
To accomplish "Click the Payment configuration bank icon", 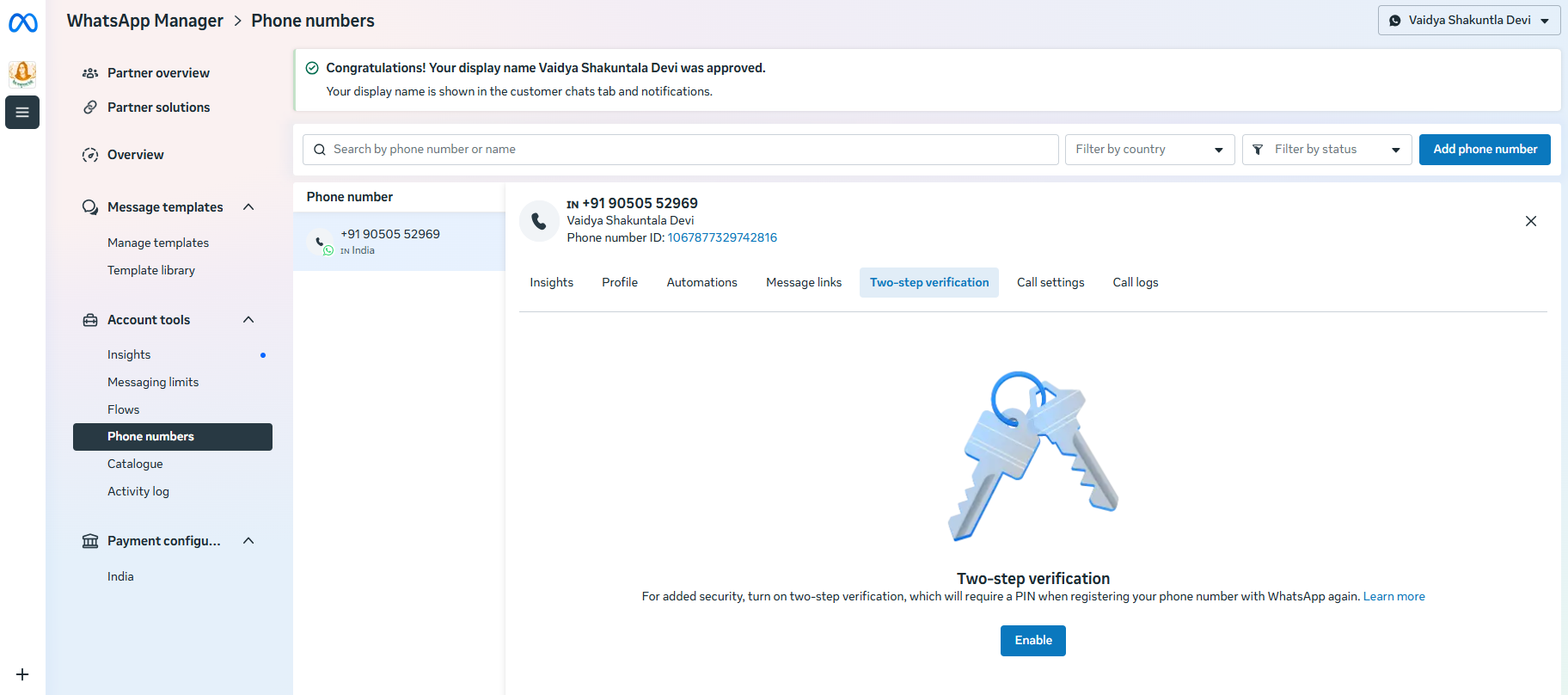I will pyautogui.click(x=90, y=541).
